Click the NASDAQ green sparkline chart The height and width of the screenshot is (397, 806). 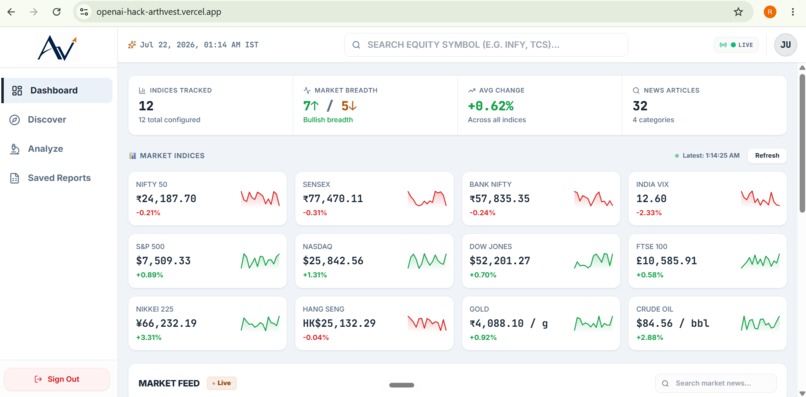427,261
